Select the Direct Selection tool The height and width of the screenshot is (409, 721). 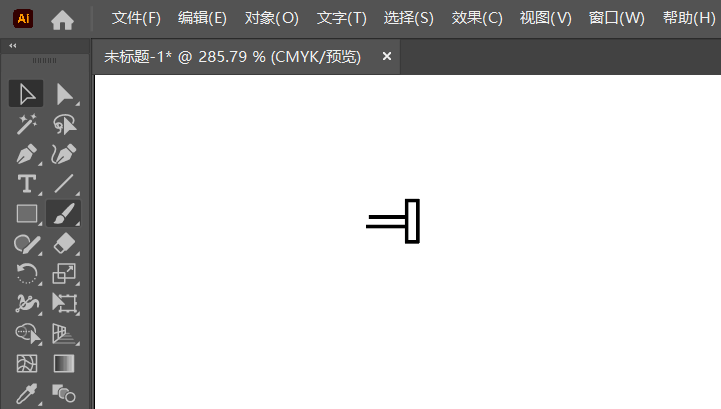pos(64,94)
